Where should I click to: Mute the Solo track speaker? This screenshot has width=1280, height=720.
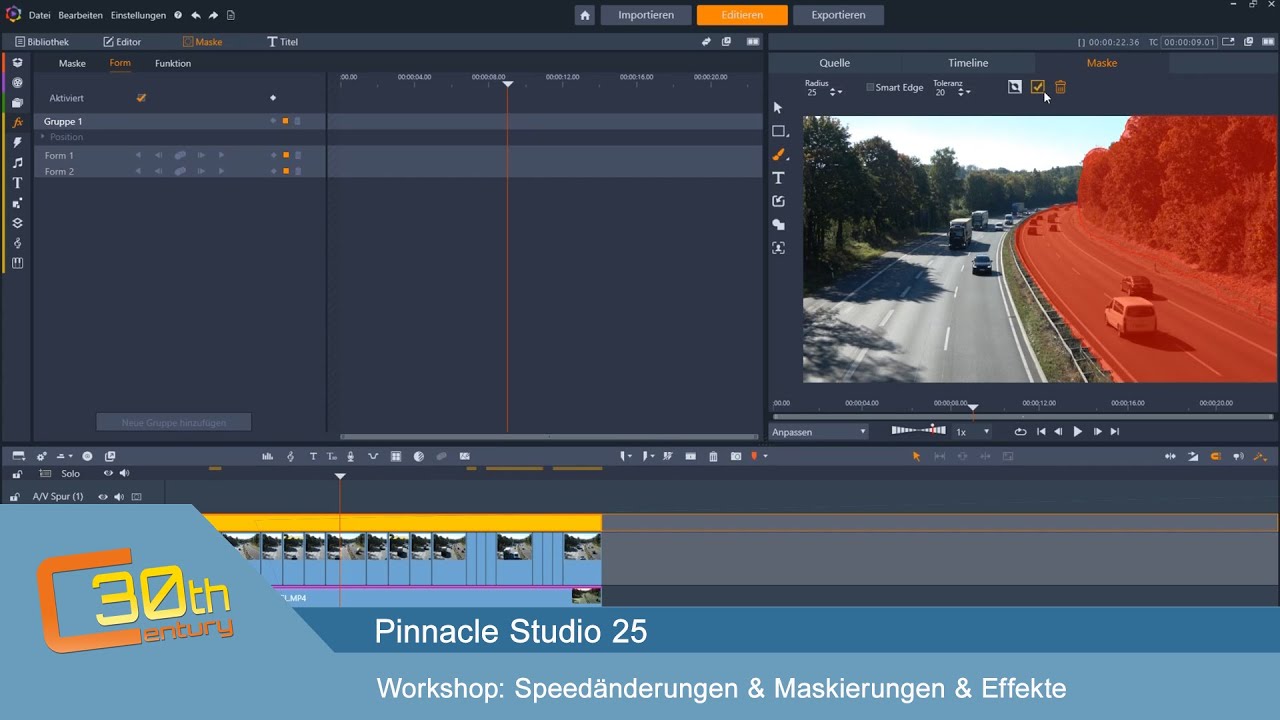tap(124, 473)
